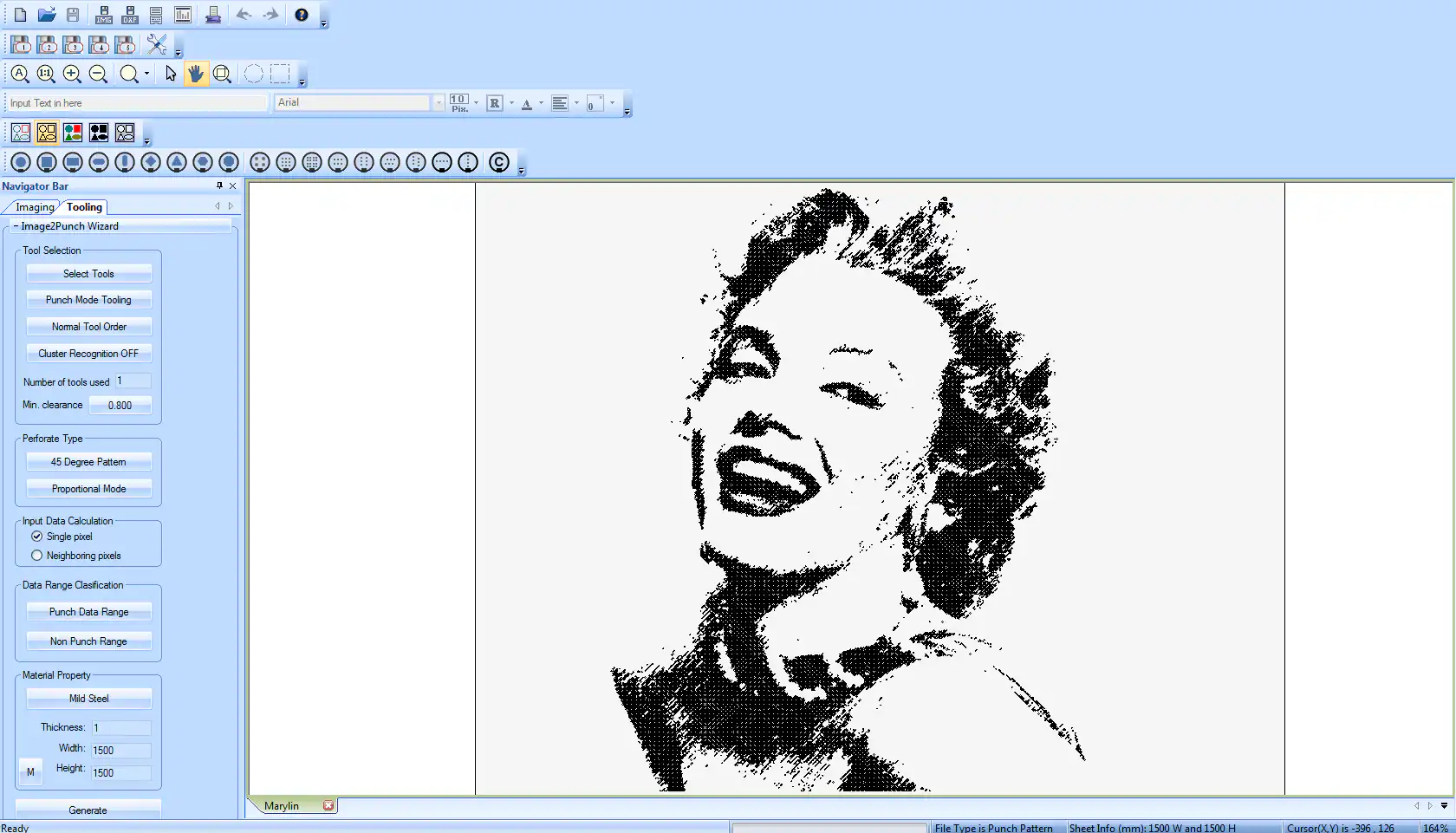Select the Marylin document tab

click(282, 806)
